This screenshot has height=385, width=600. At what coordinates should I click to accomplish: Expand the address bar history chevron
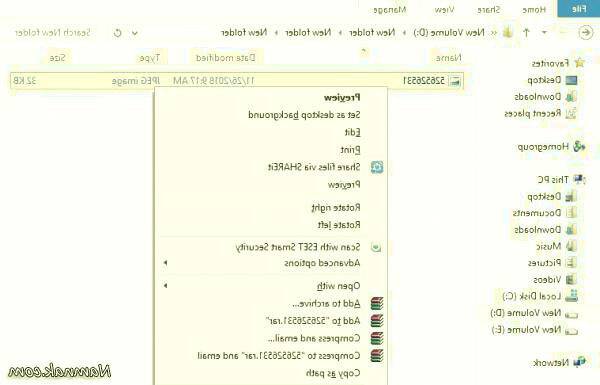pos(135,33)
